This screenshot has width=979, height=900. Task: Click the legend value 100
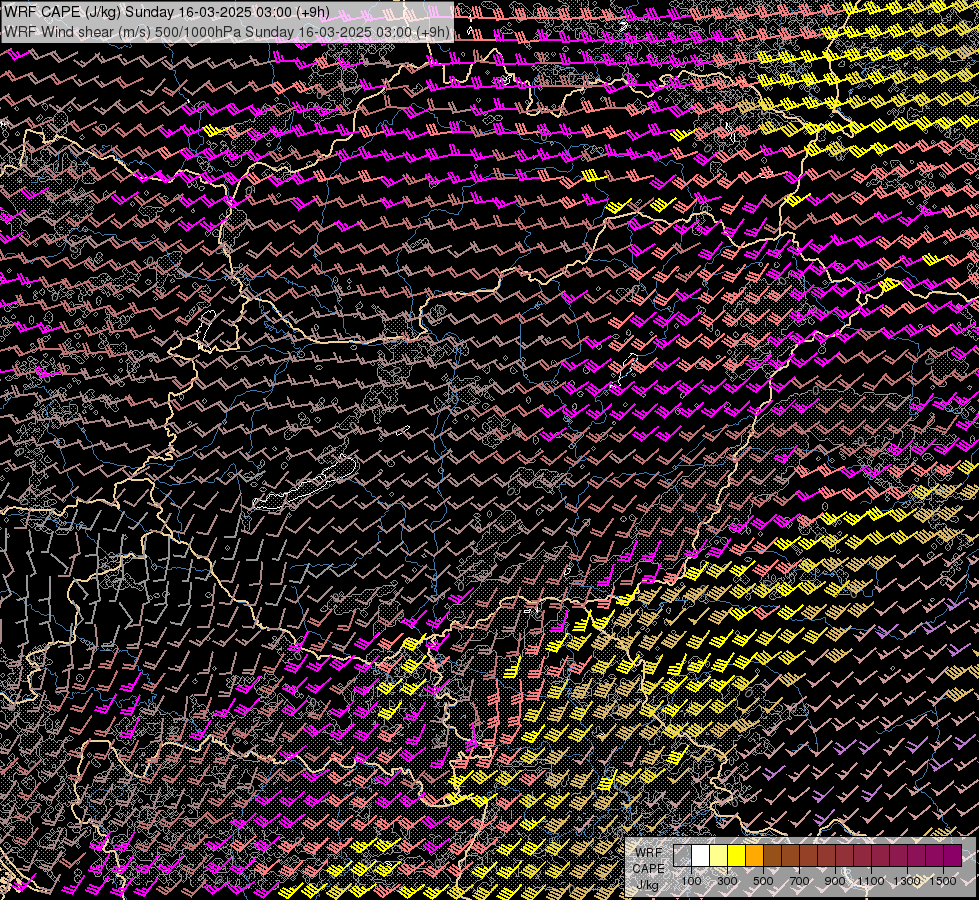click(x=691, y=881)
